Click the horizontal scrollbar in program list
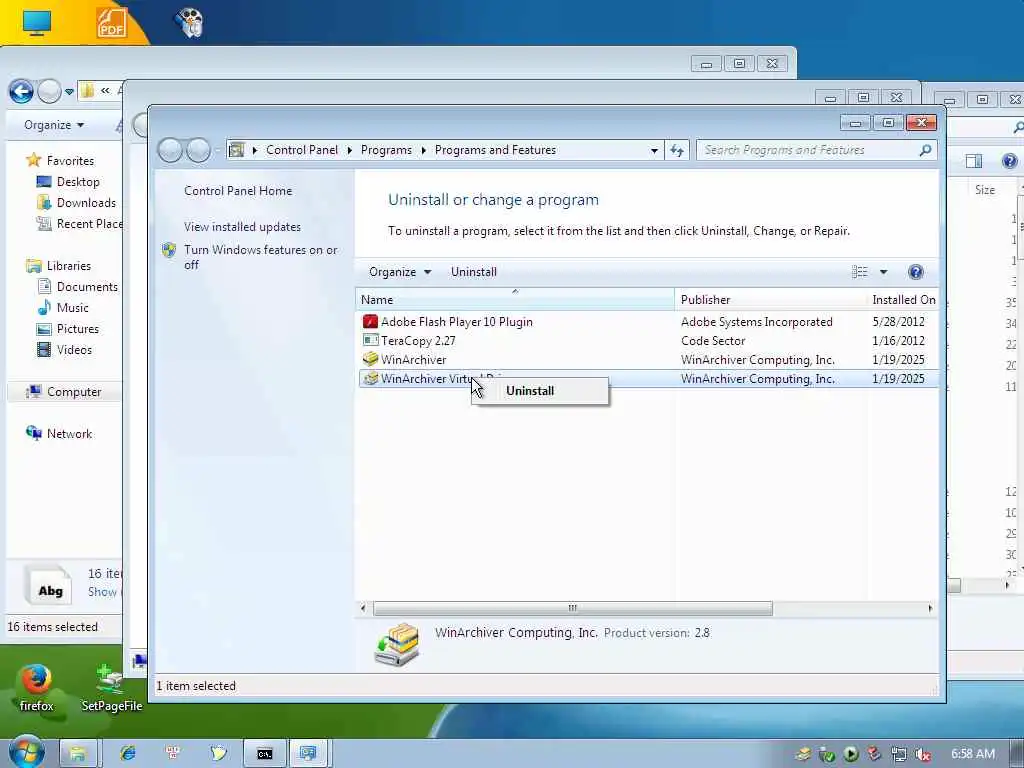 pos(573,608)
